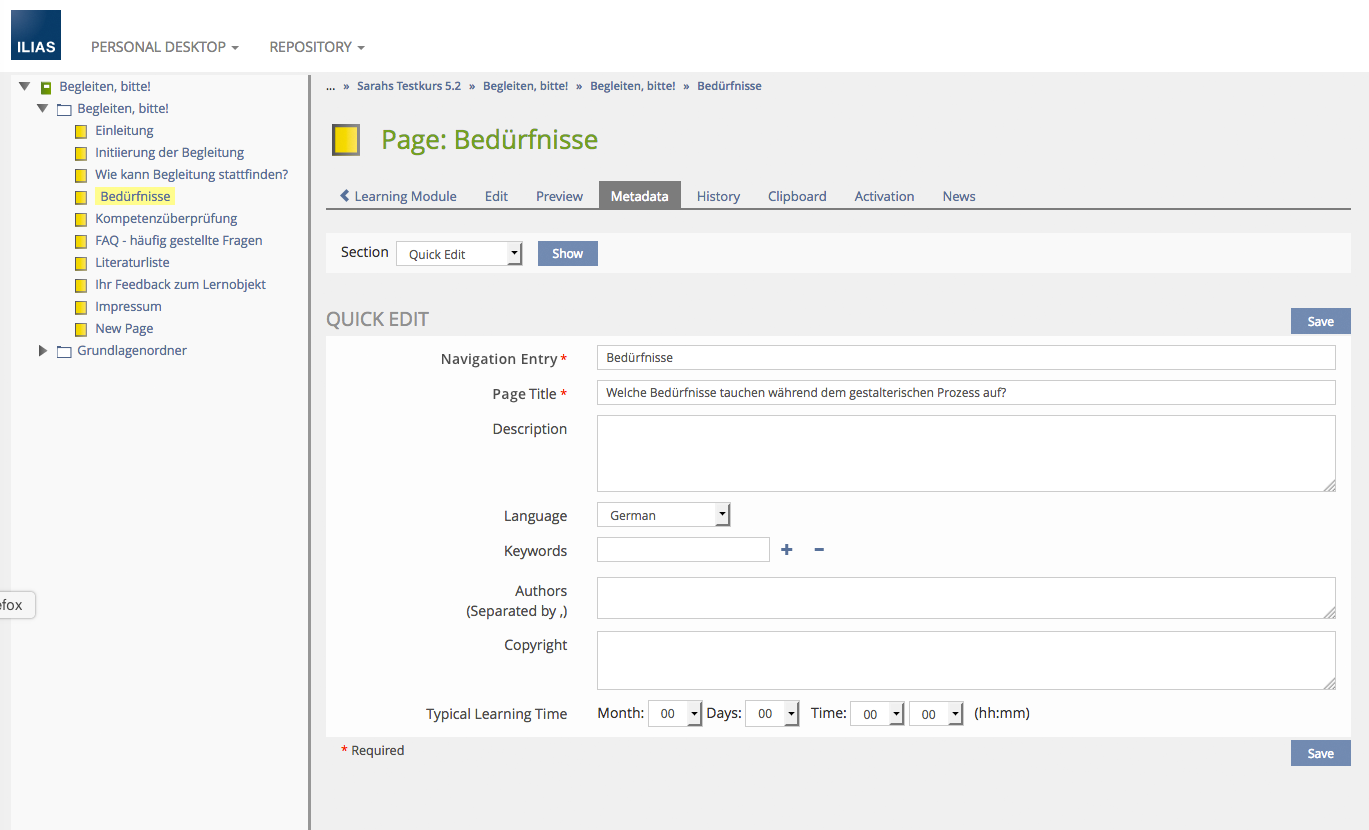Click the green learning module root icon
The width and height of the screenshot is (1369, 830).
pos(46,87)
